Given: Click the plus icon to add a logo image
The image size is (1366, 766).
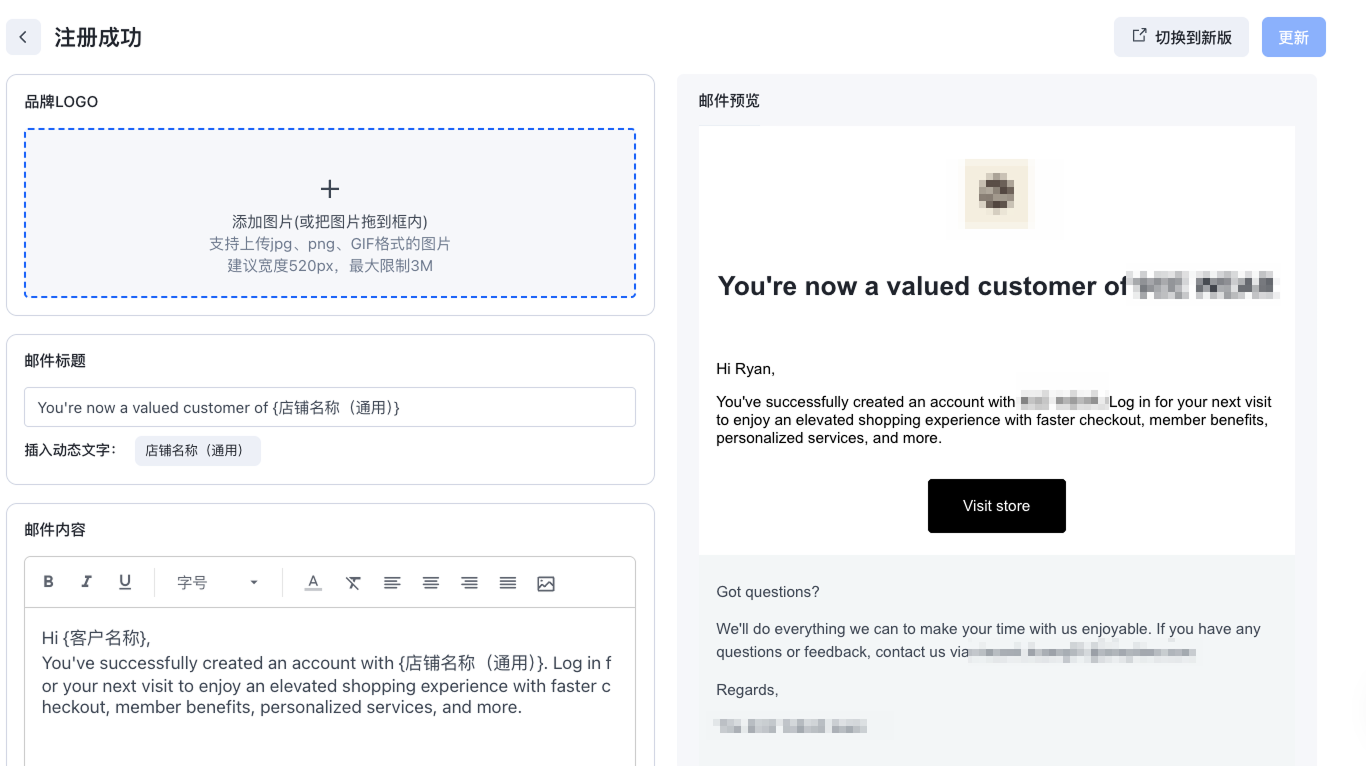Looking at the screenshot, I should tap(330, 189).
